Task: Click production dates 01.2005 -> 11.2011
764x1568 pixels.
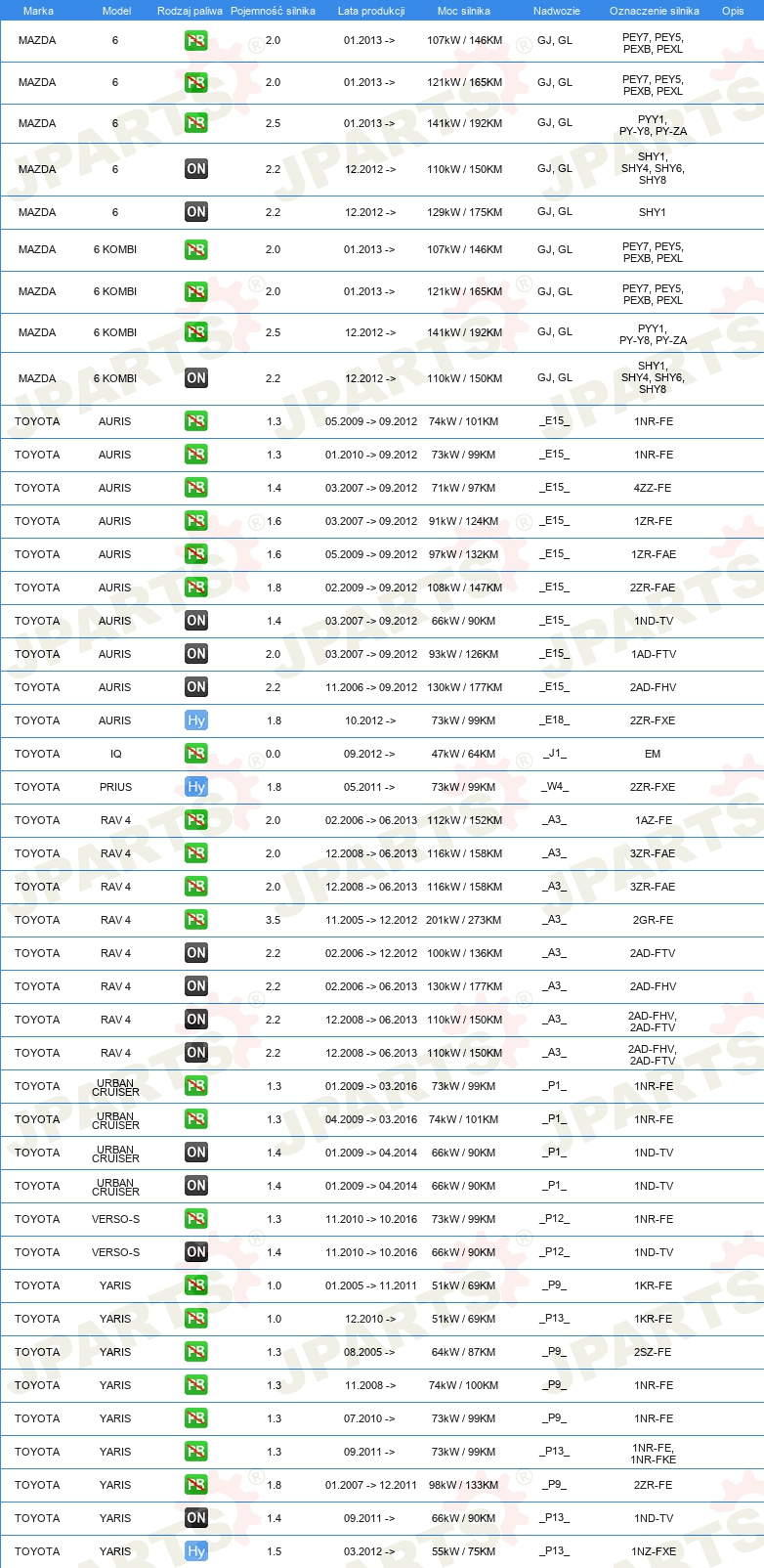Action: [371, 1285]
